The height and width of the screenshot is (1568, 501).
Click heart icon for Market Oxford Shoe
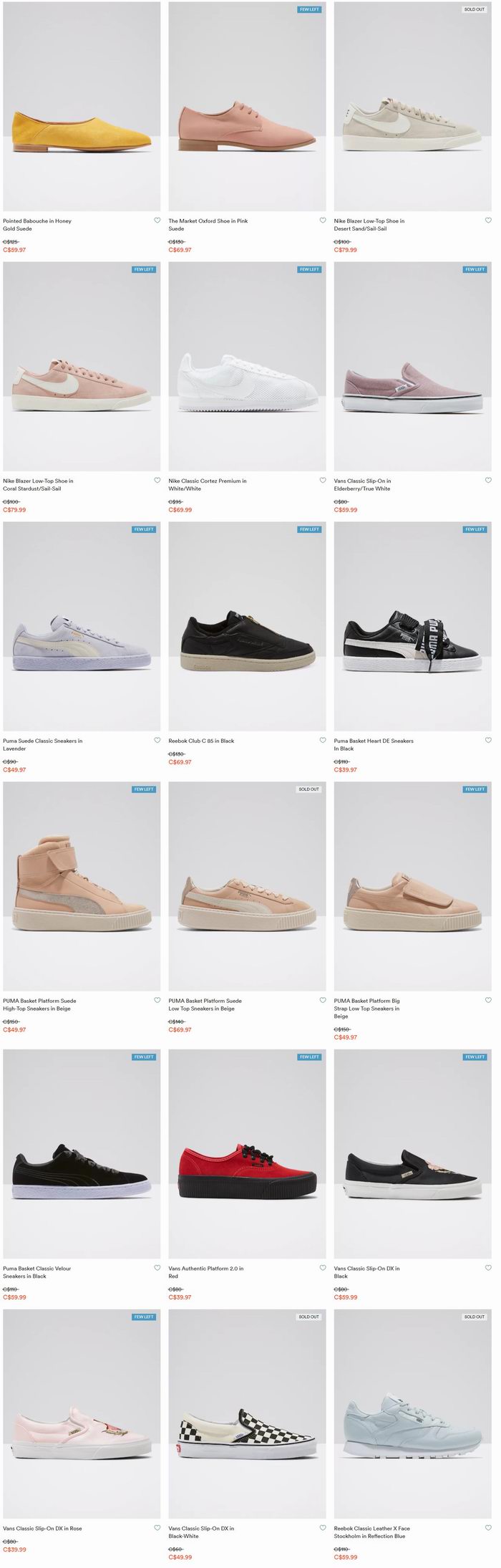(323, 221)
